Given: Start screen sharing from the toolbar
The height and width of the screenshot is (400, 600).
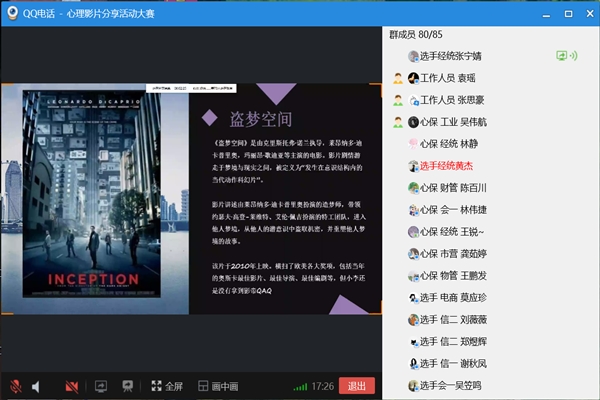Looking at the screenshot, I should coord(101,386).
